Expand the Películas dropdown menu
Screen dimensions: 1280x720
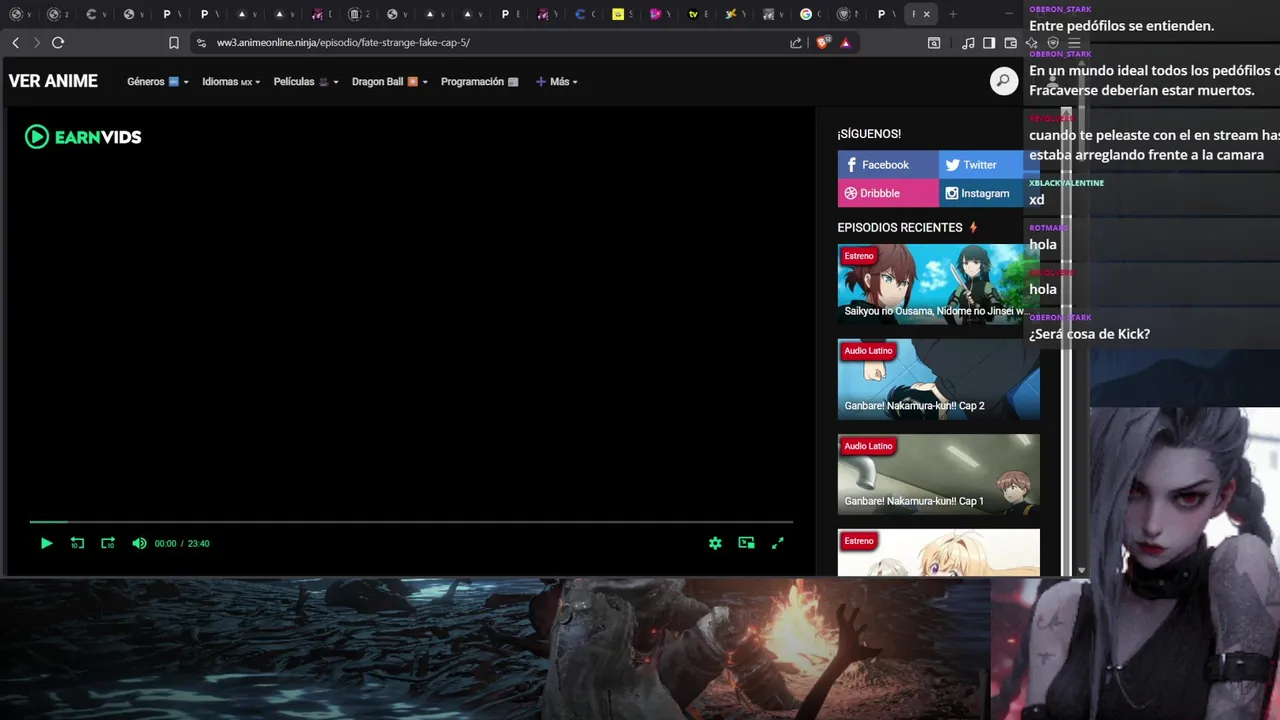coord(306,82)
